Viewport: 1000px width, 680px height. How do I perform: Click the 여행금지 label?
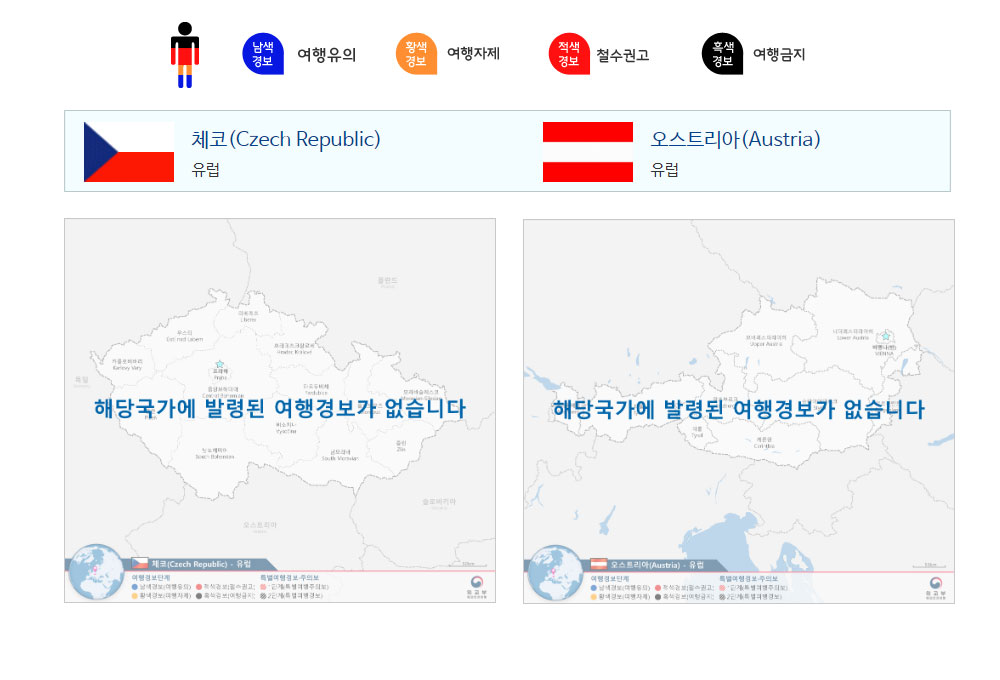tap(779, 54)
